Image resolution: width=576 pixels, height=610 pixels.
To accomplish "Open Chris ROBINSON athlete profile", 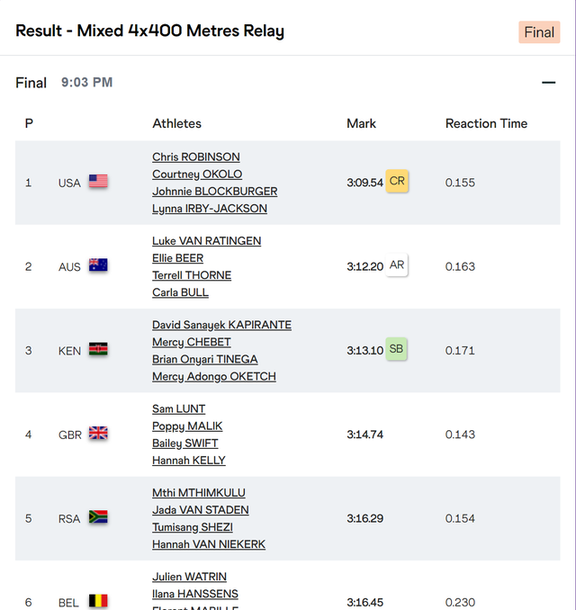I will pyautogui.click(x=196, y=157).
